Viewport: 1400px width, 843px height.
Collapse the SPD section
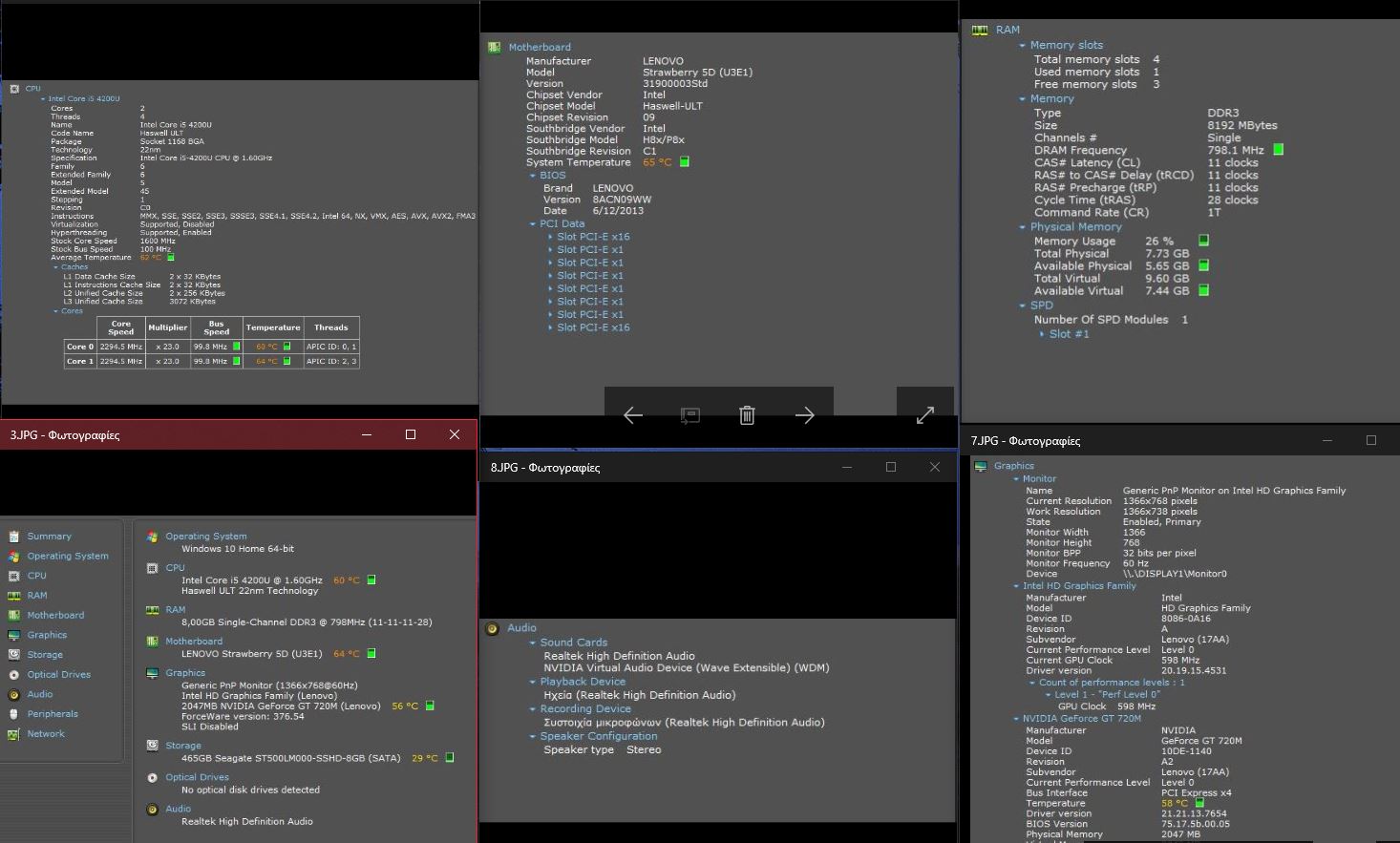pos(1023,306)
